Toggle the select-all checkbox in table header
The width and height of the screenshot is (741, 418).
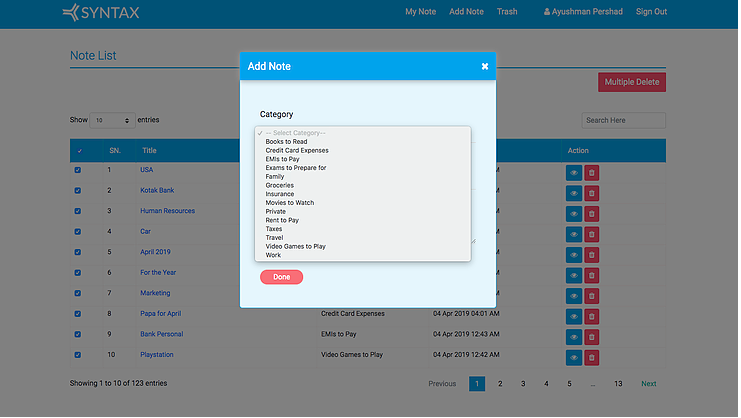(79, 151)
